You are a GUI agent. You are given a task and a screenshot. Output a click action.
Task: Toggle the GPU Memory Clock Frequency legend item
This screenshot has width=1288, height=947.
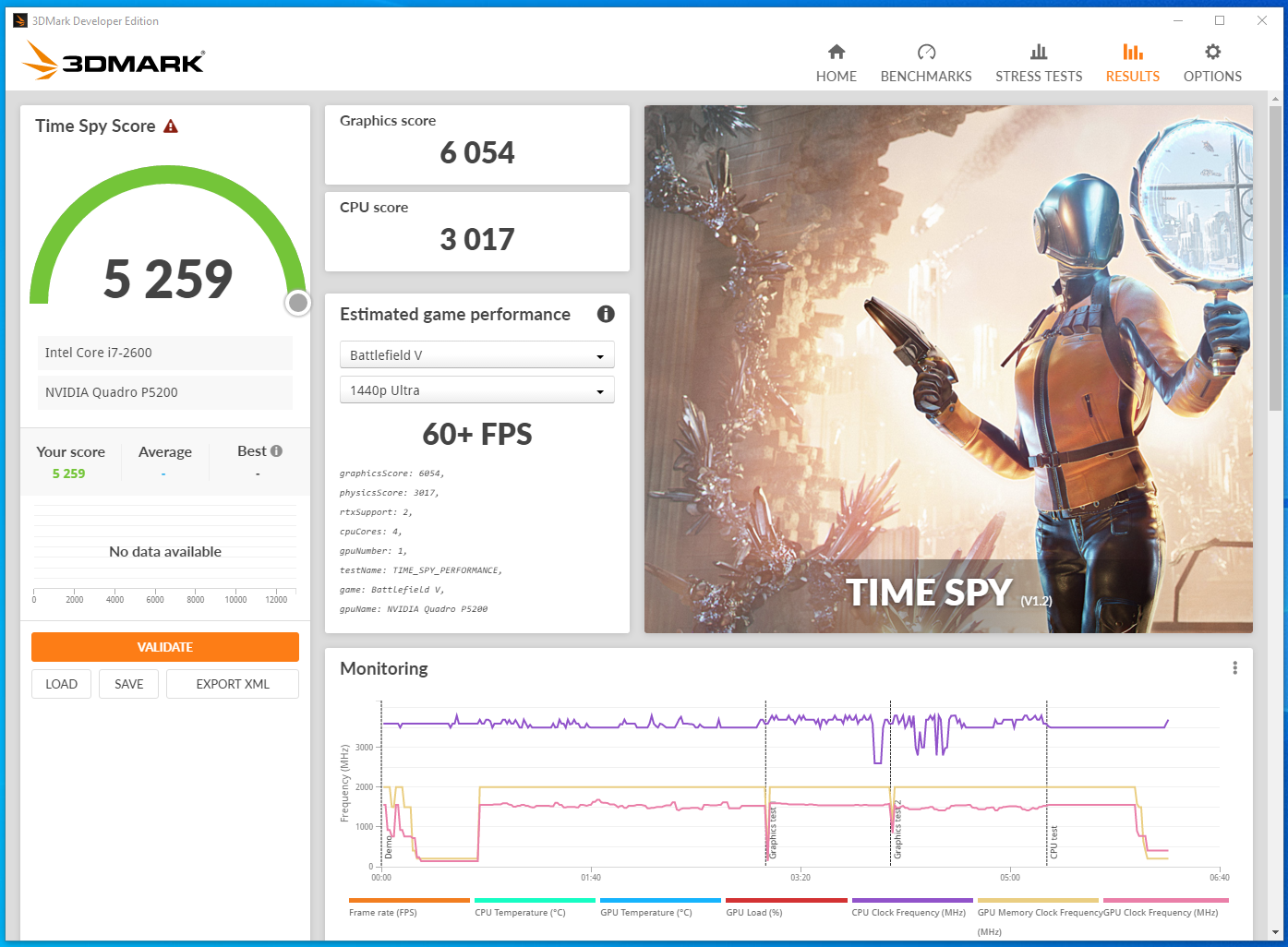pyautogui.click(x=1039, y=917)
